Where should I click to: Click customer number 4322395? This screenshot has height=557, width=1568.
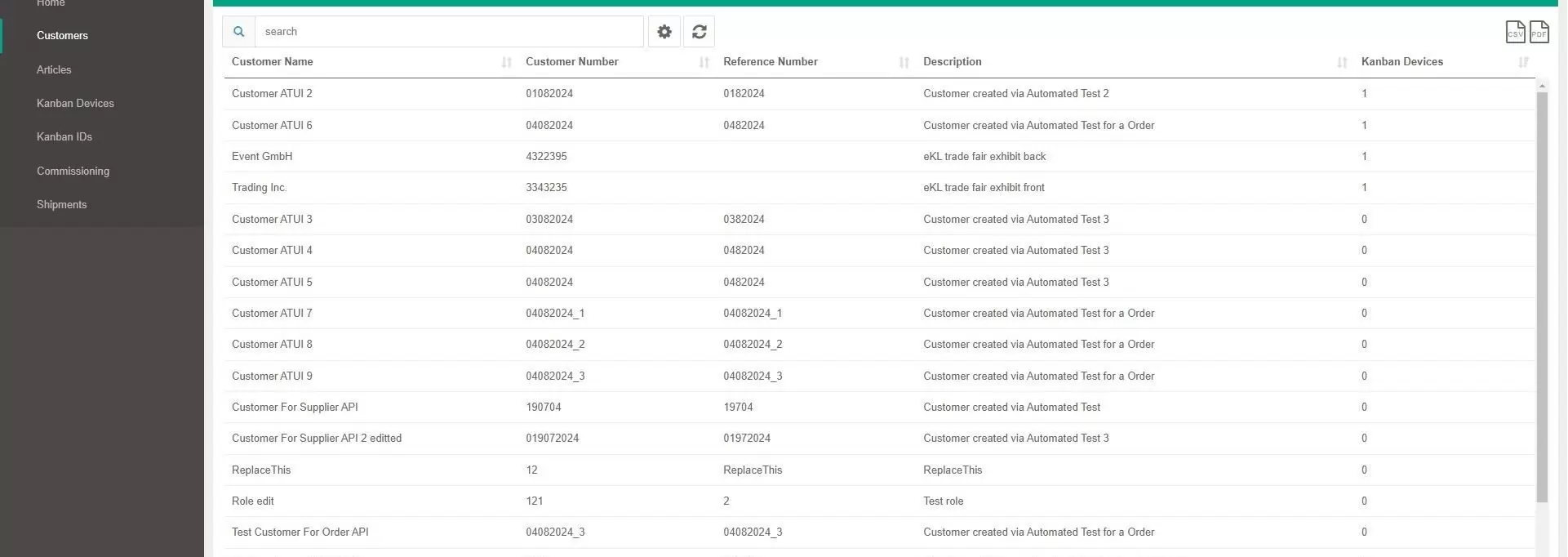[x=546, y=157]
